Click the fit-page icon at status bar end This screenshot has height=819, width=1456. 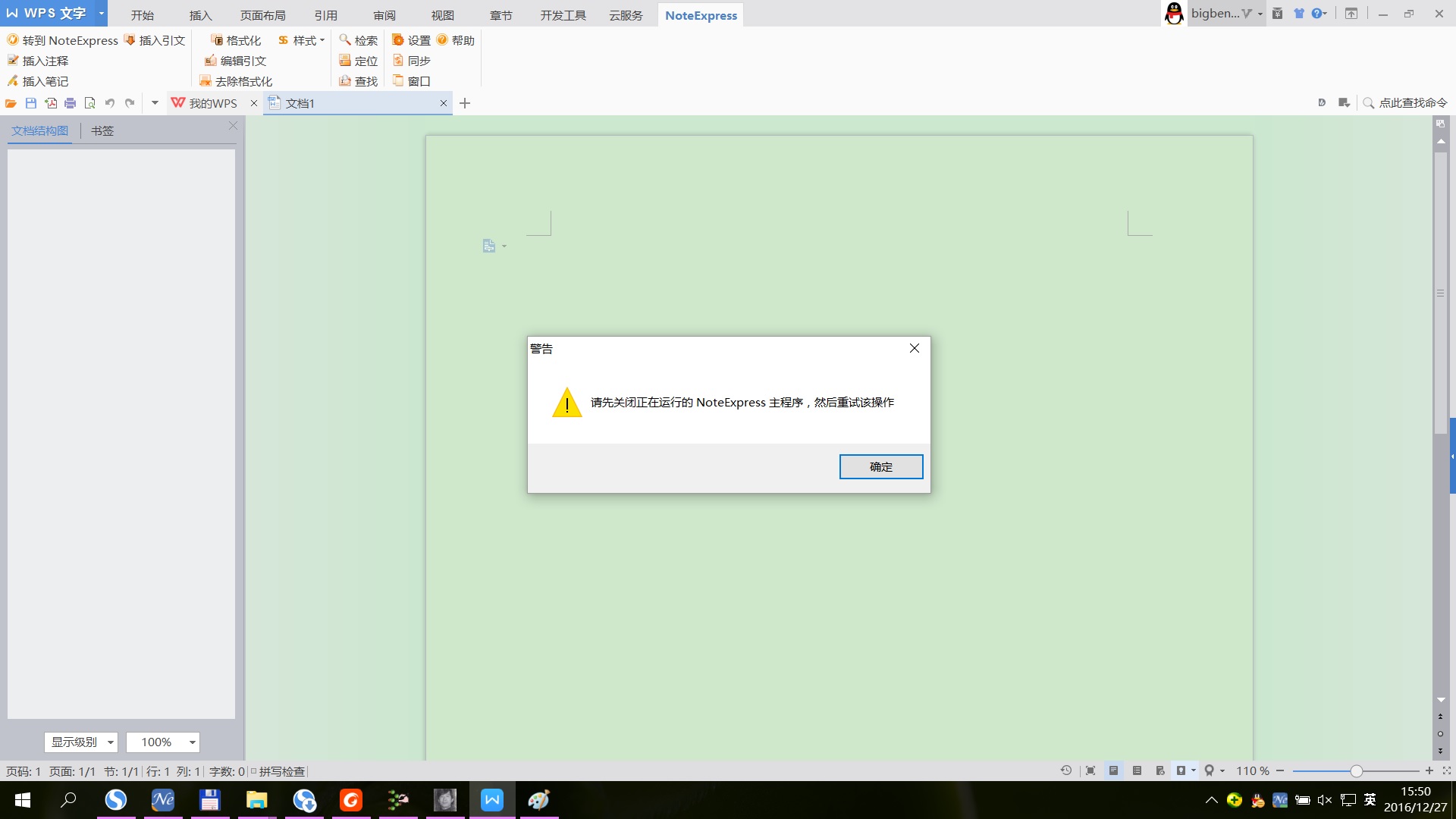click(1447, 770)
